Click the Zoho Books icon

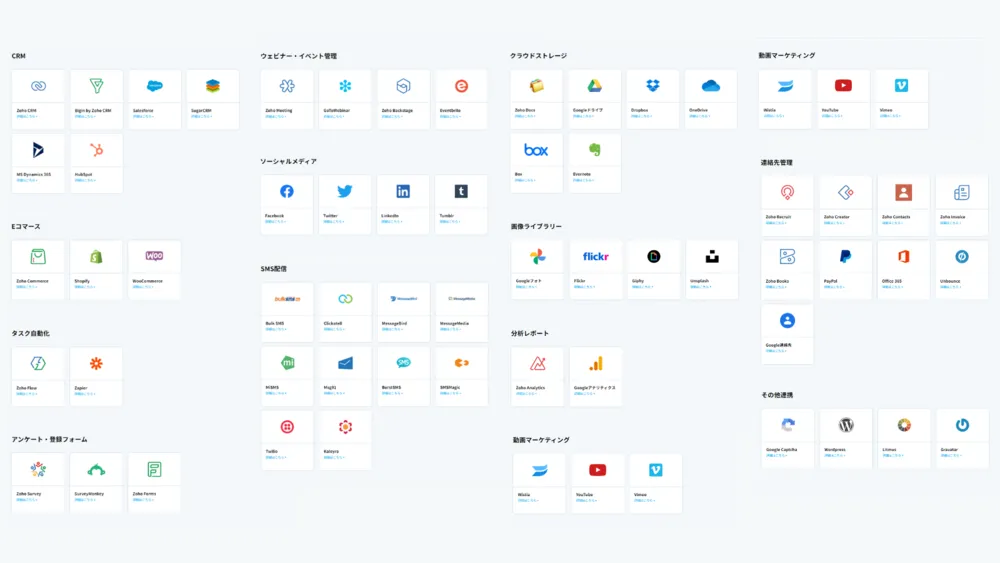click(788, 256)
